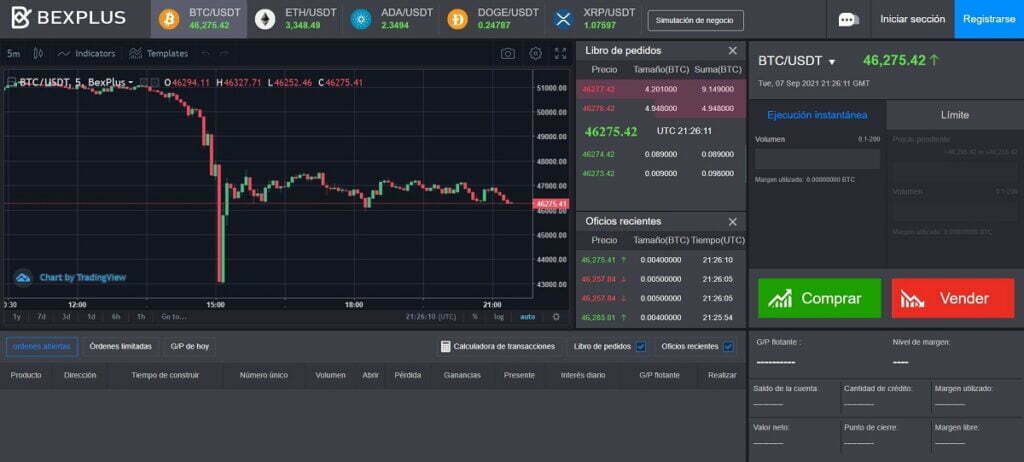The width and height of the screenshot is (1024, 462).
Task: Click the recent trade at 21:26:10
Action: 661,260
